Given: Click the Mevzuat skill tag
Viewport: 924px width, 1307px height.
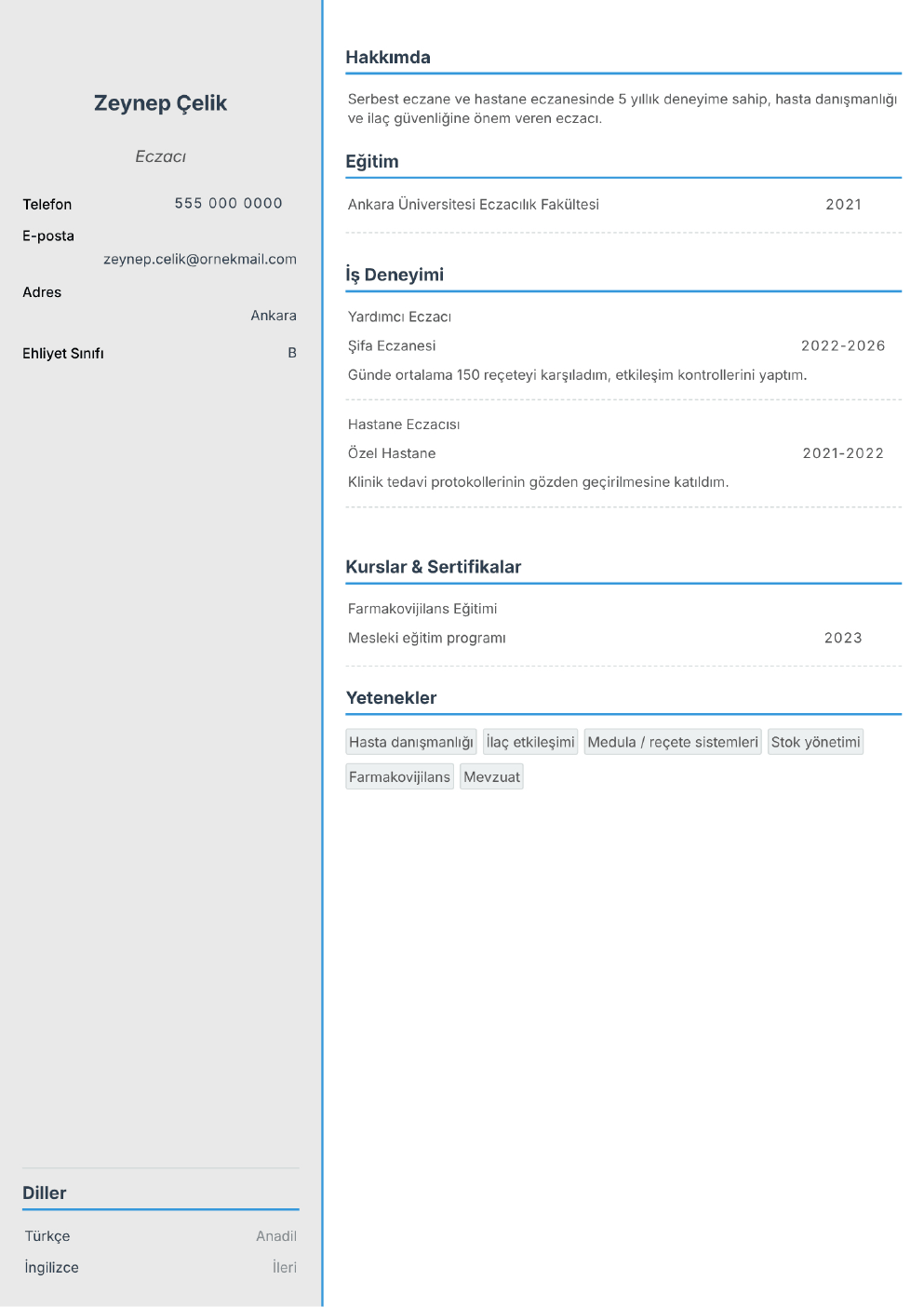Looking at the screenshot, I should [492, 776].
